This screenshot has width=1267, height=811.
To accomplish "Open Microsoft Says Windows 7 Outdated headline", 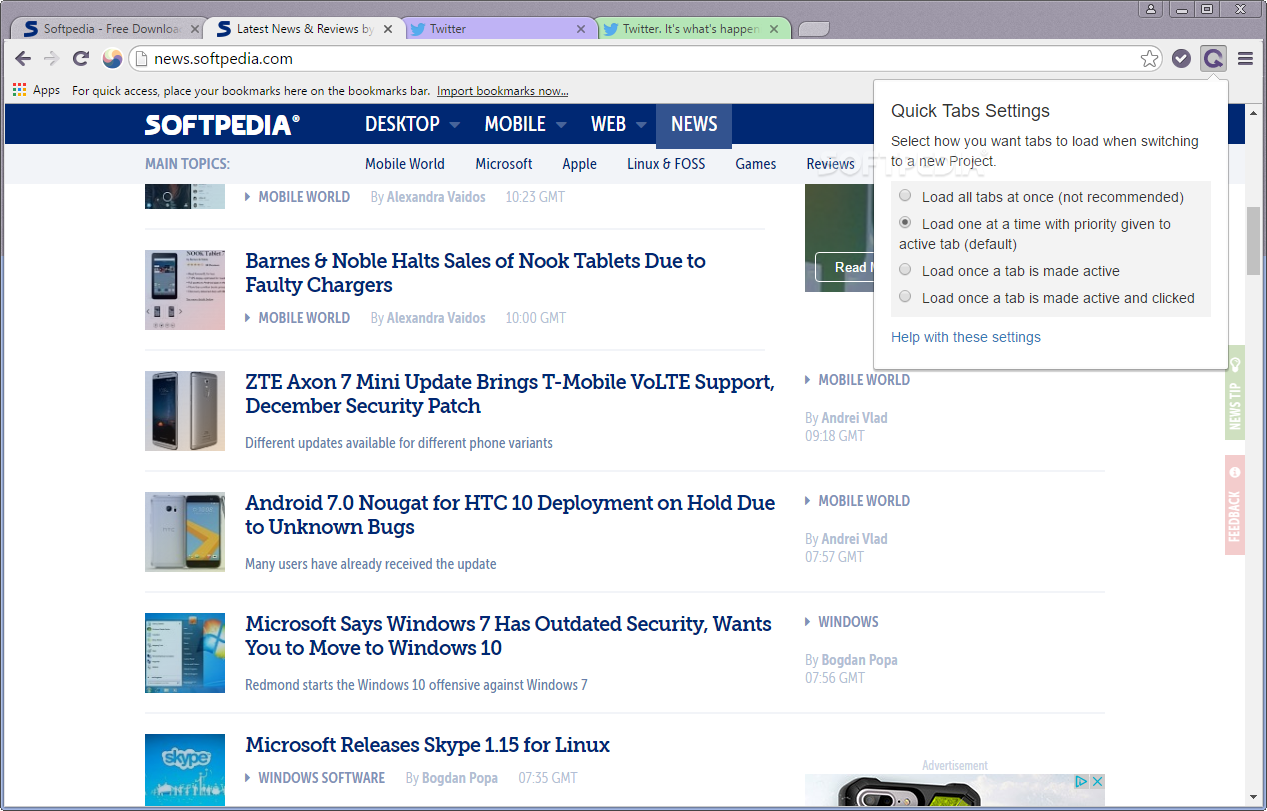I will coord(508,636).
